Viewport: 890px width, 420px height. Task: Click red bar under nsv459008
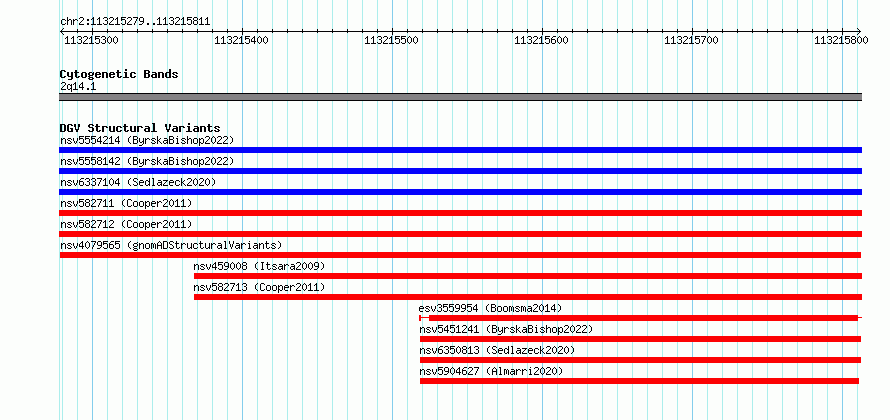coord(528,276)
